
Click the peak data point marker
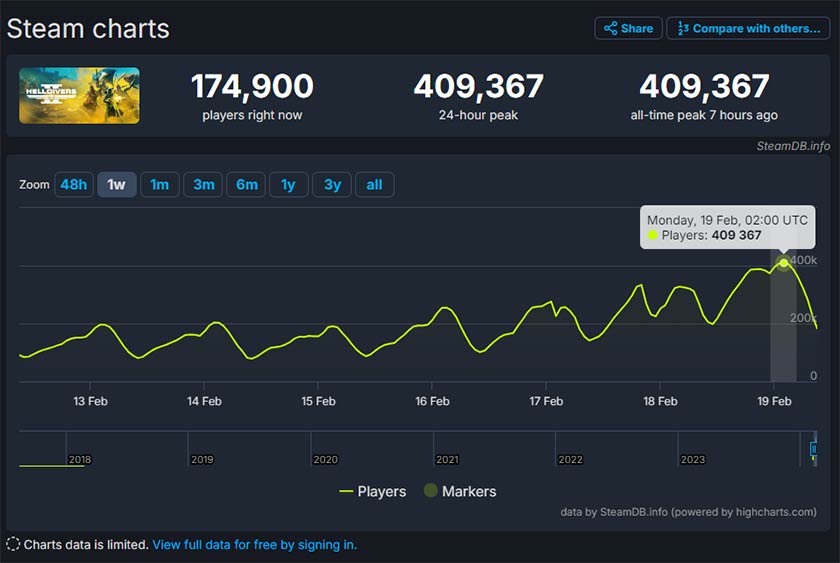tap(784, 262)
